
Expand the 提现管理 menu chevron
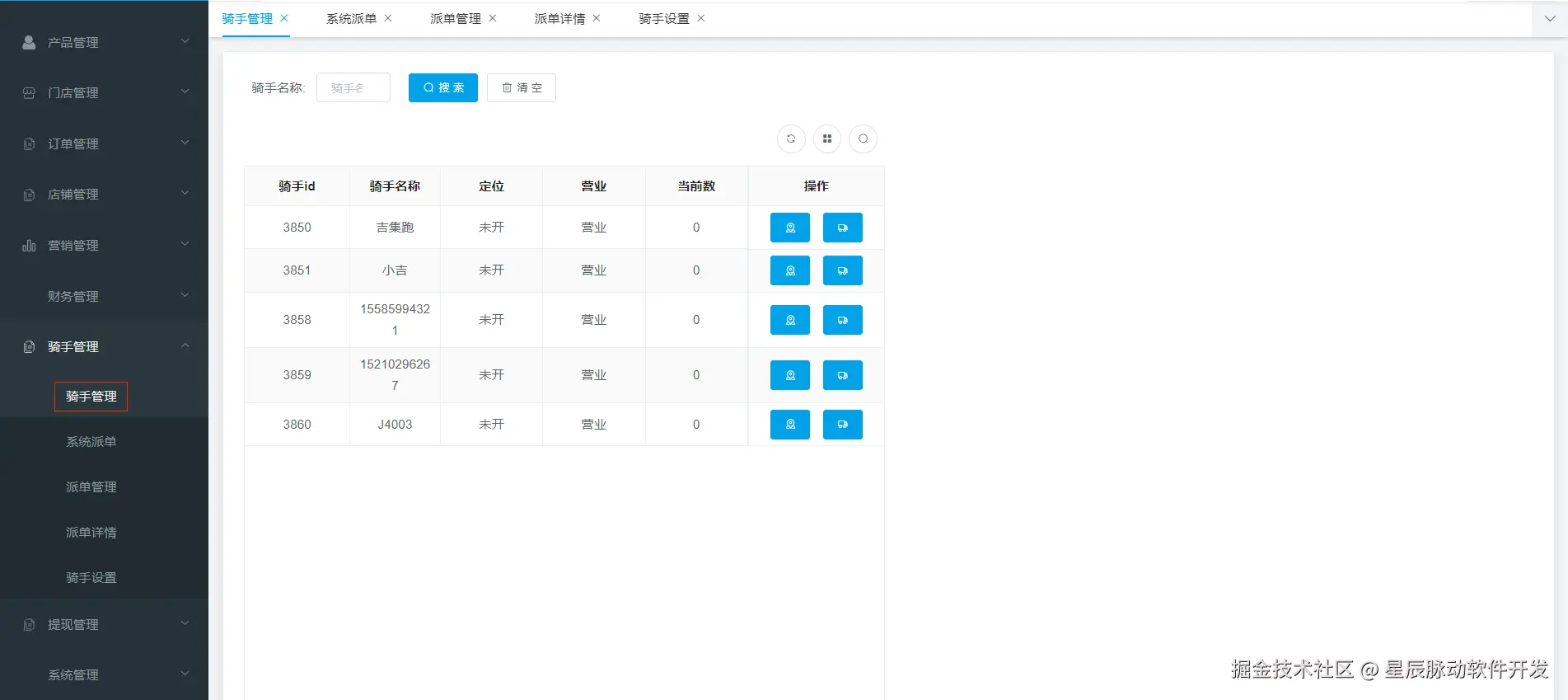click(x=185, y=623)
